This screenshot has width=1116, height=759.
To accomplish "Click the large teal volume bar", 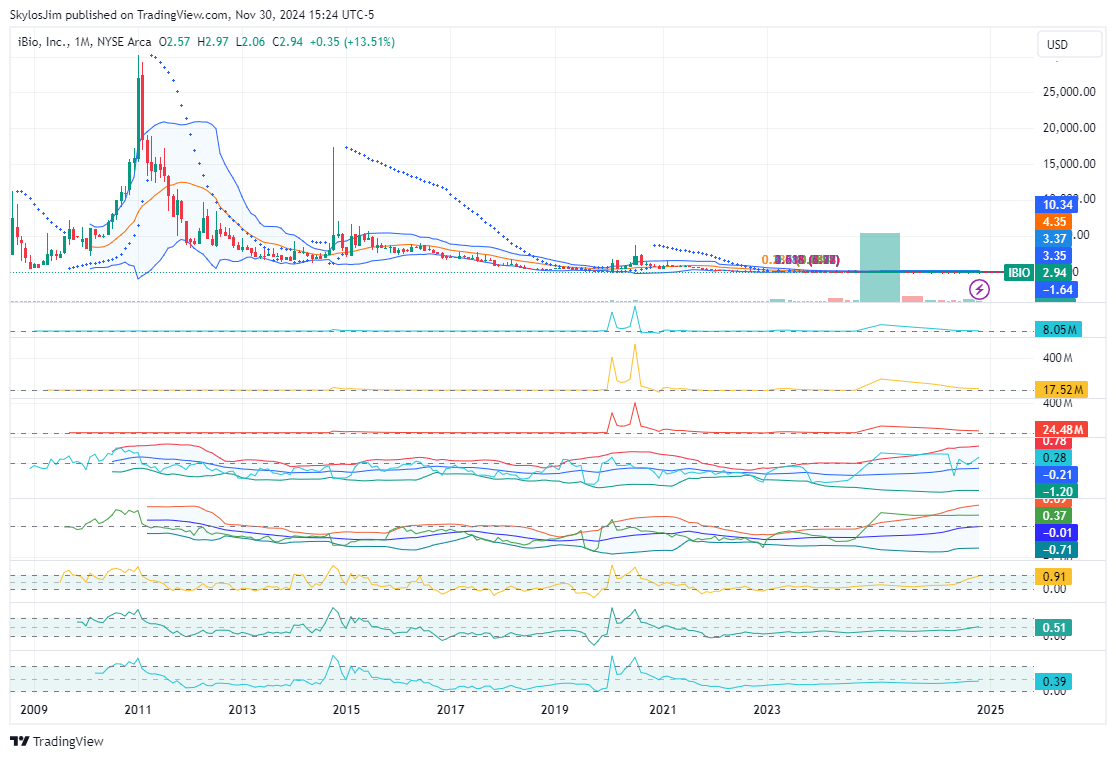I will (x=880, y=267).
